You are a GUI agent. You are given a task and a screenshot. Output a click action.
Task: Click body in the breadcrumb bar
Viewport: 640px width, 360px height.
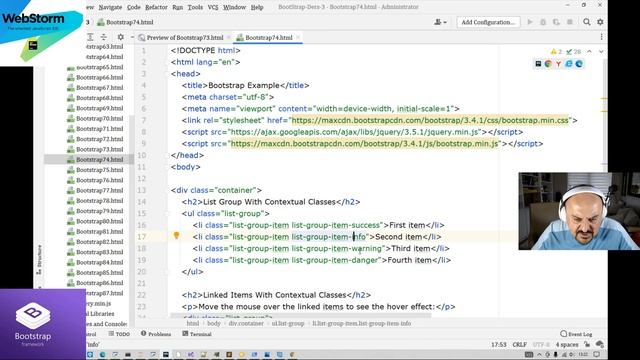(213, 323)
